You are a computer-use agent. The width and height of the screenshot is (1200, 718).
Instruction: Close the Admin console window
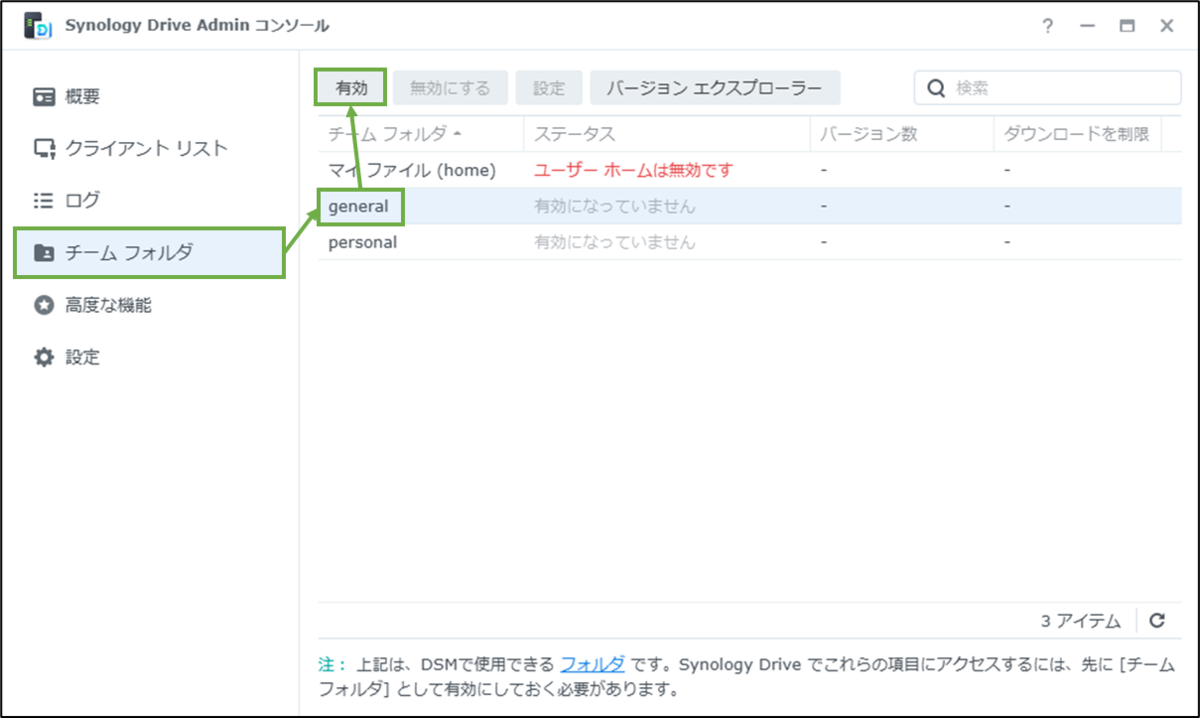click(1167, 27)
